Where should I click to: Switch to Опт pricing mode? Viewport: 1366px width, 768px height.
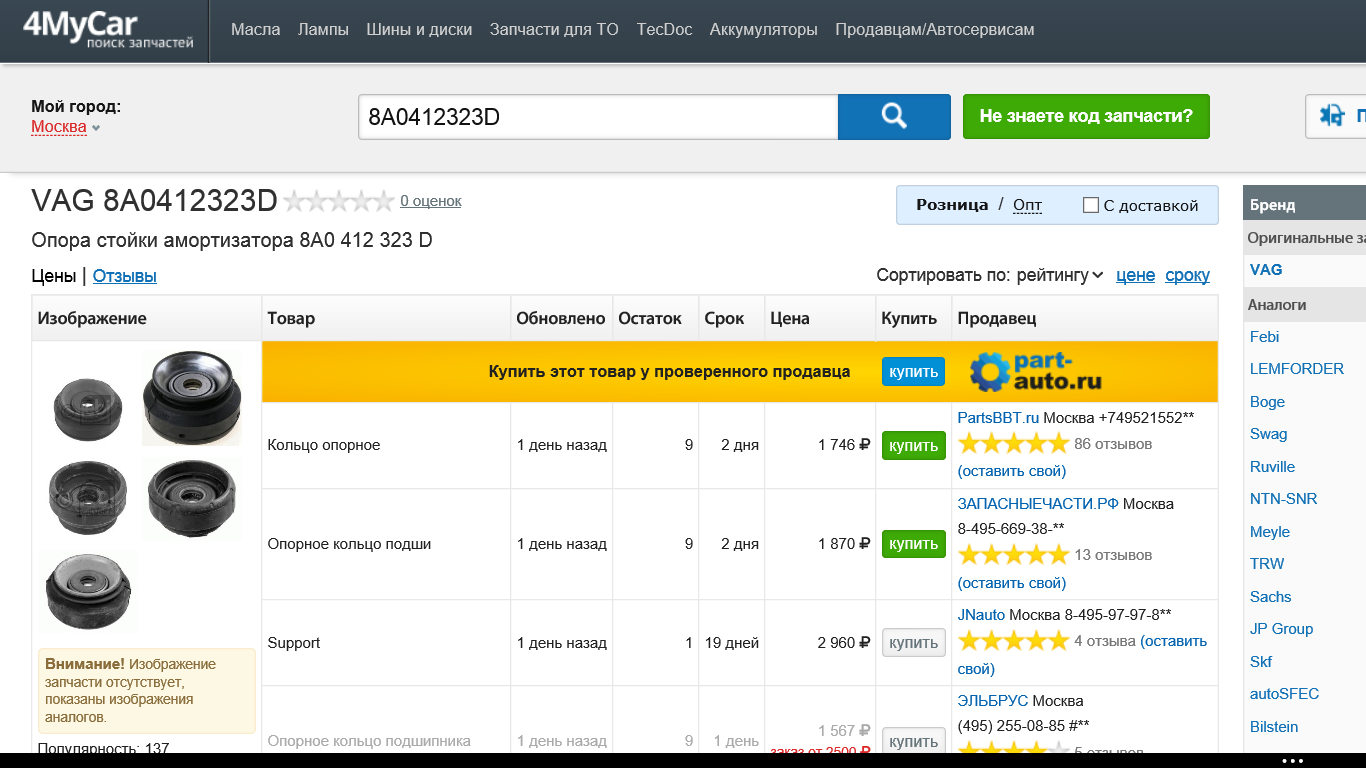pyautogui.click(x=1027, y=205)
